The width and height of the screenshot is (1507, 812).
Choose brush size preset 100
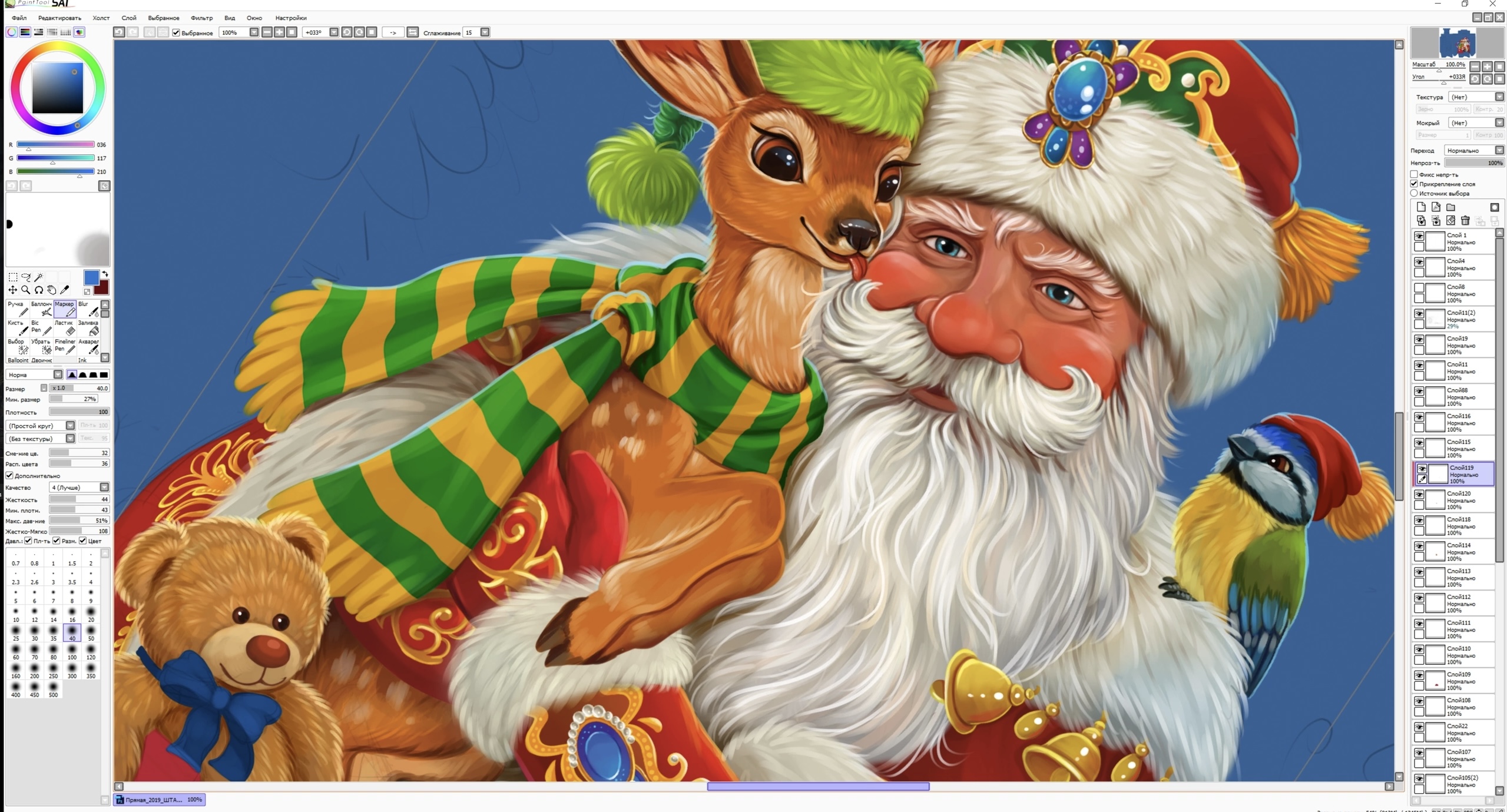72,652
